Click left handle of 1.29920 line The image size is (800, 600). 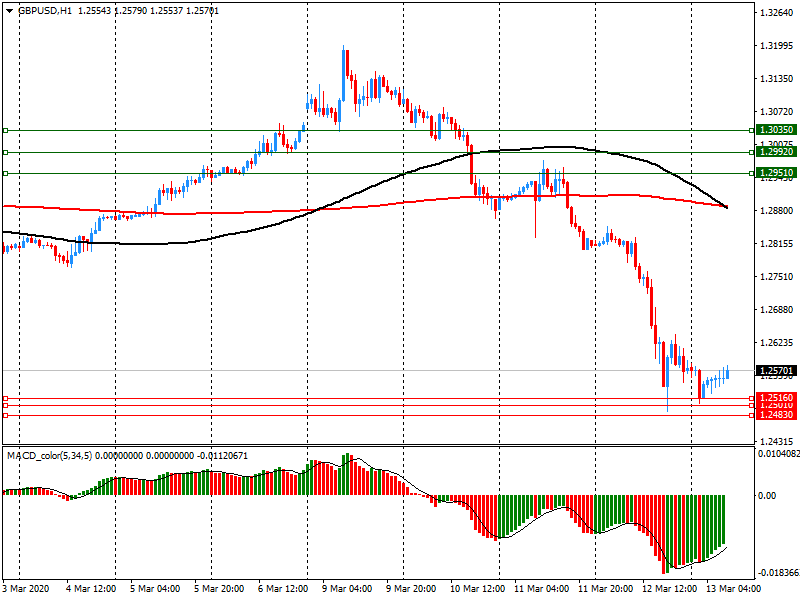[x=5, y=152]
